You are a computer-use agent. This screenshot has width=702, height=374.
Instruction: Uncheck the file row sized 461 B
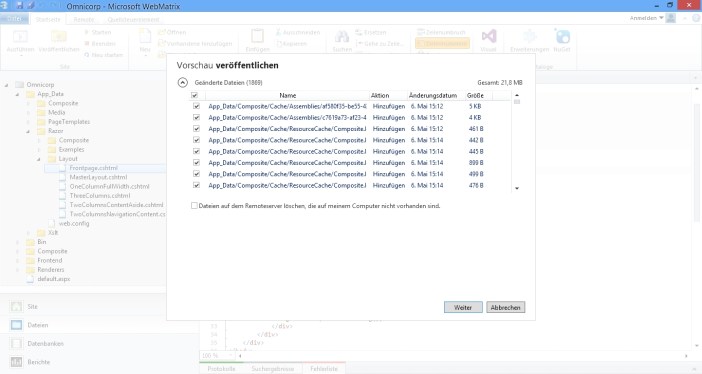tap(197, 129)
